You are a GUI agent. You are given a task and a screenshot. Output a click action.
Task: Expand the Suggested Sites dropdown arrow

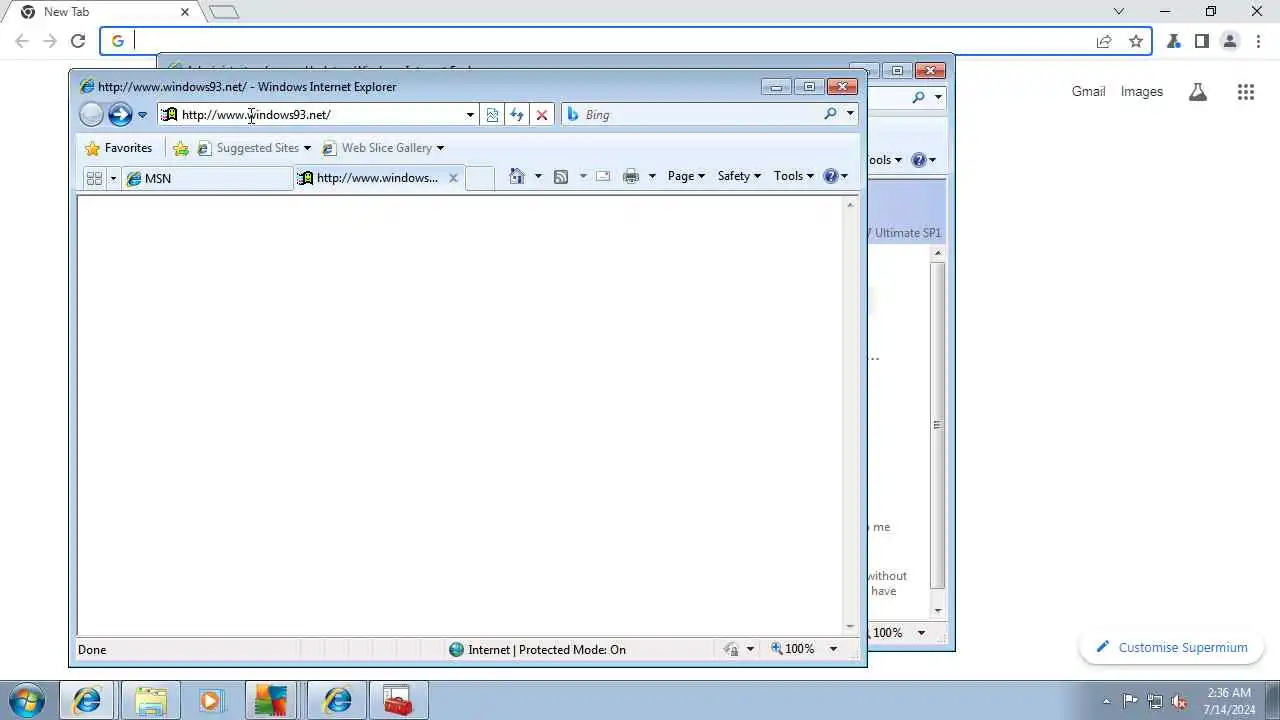pyautogui.click(x=307, y=148)
